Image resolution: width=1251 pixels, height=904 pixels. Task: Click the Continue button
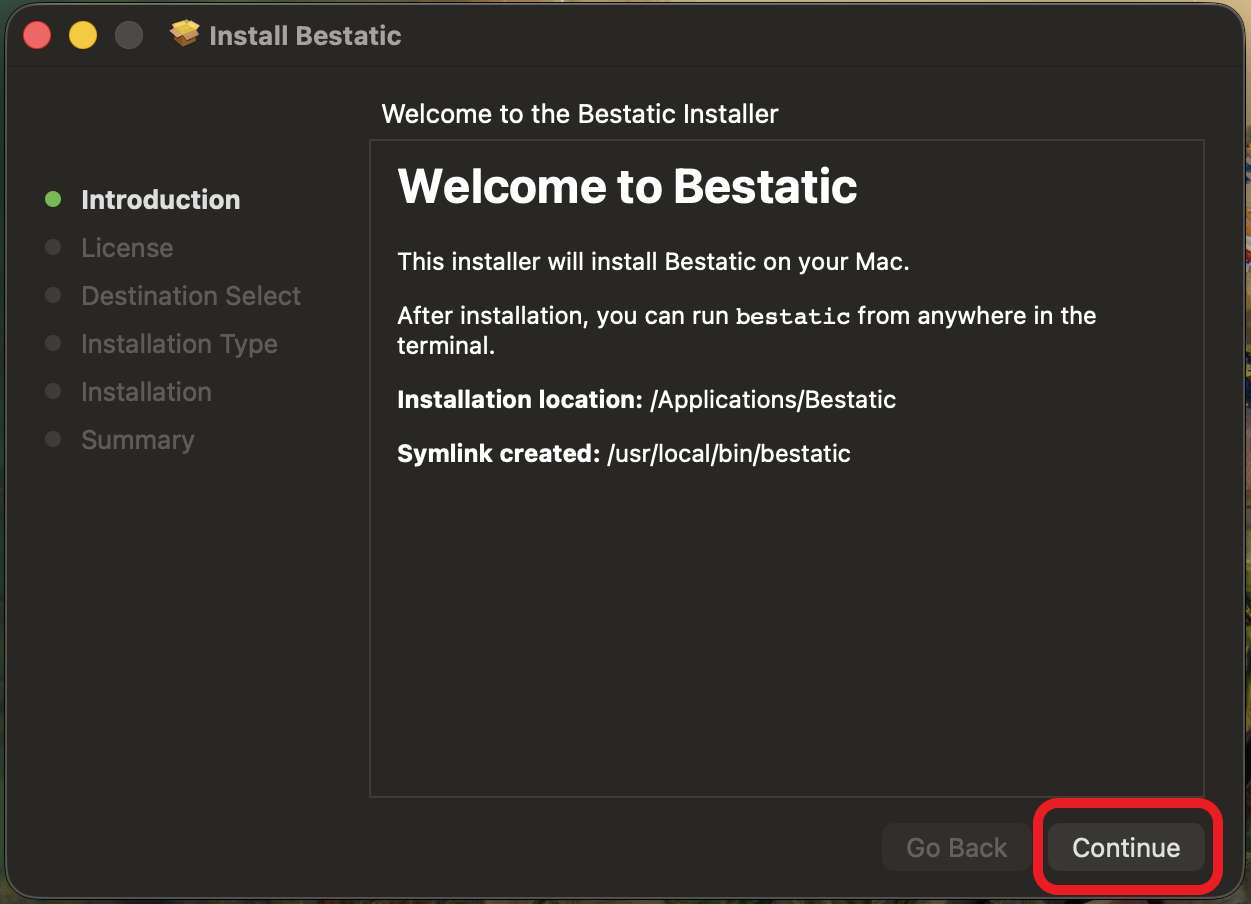point(1126,847)
